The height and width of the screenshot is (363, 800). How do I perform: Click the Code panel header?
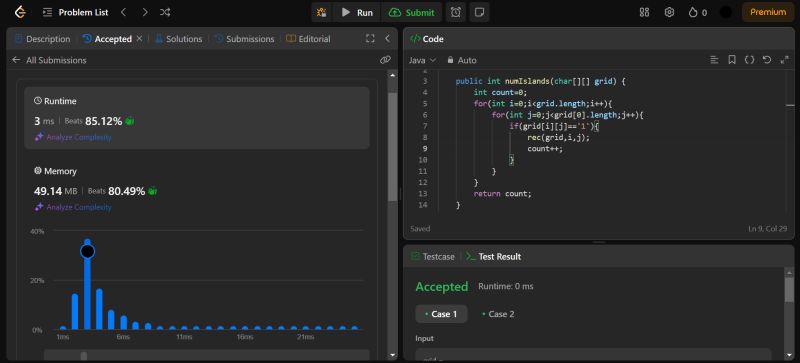coord(428,39)
